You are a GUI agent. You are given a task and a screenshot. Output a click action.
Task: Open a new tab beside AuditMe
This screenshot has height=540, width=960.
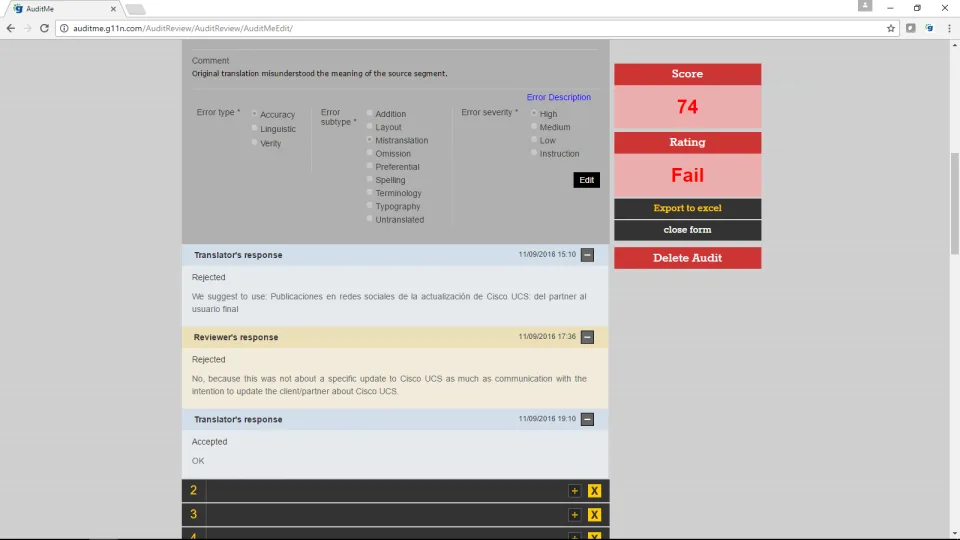coord(135,9)
